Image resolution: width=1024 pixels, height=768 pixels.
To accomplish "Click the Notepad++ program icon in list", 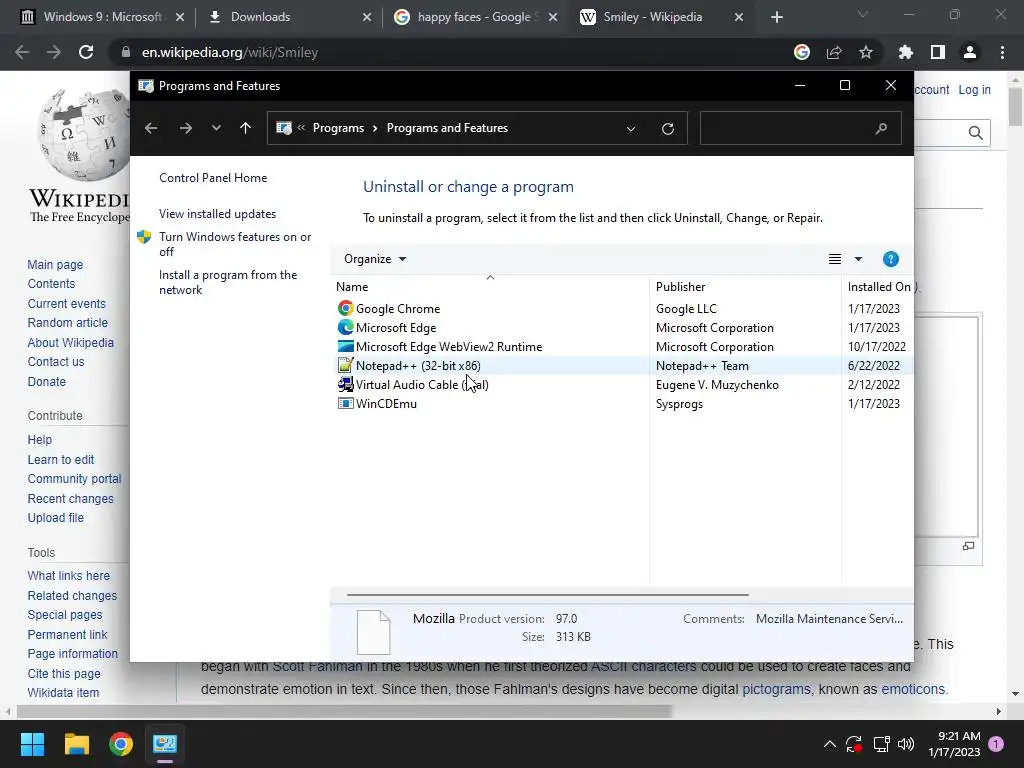I will (345, 365).
